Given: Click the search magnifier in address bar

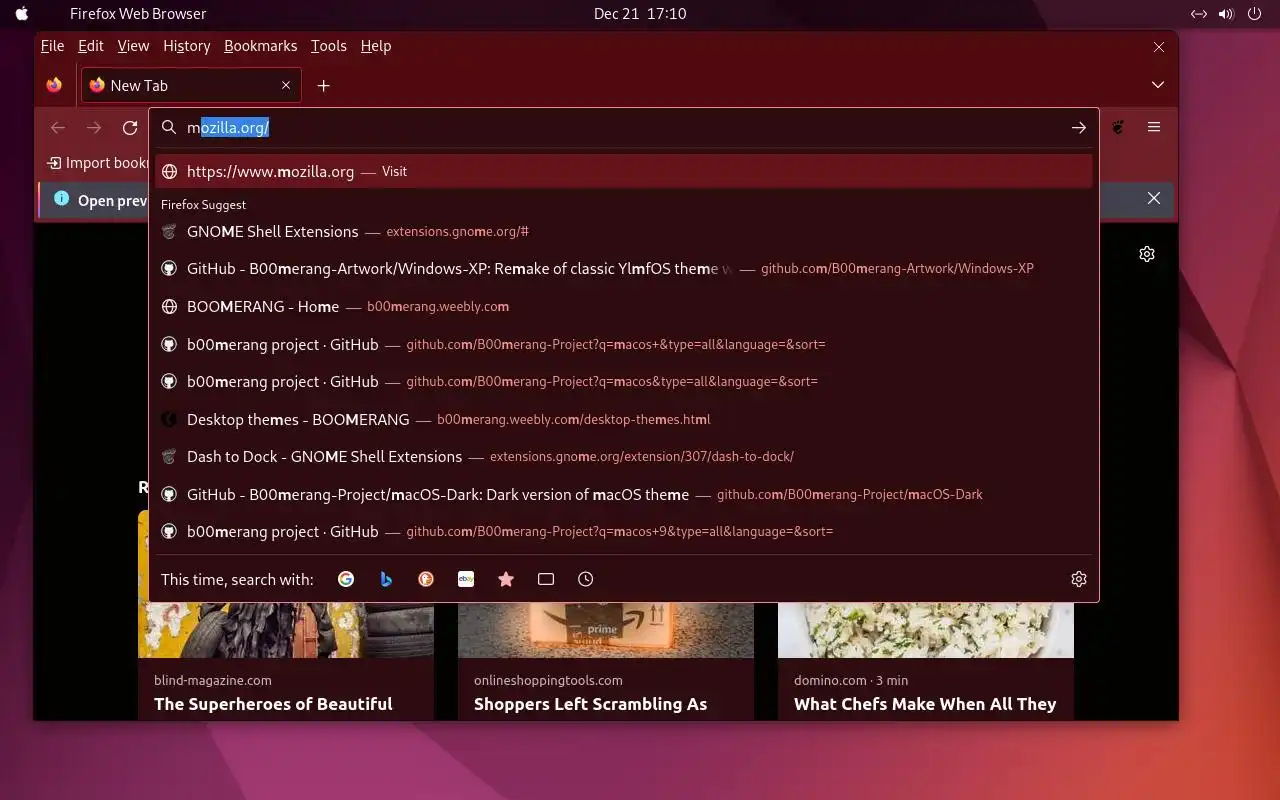Looking at the screenshot, I should (x=169, y=128).
